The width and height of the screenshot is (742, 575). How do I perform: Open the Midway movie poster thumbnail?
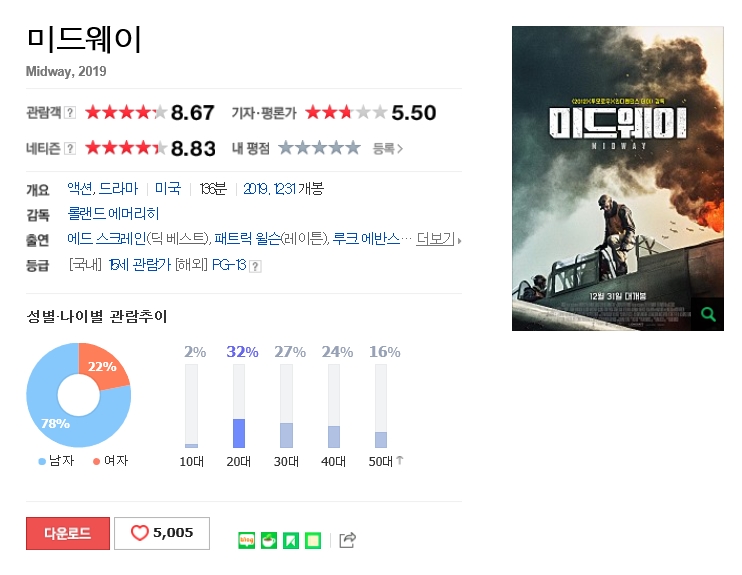point(618,178)
